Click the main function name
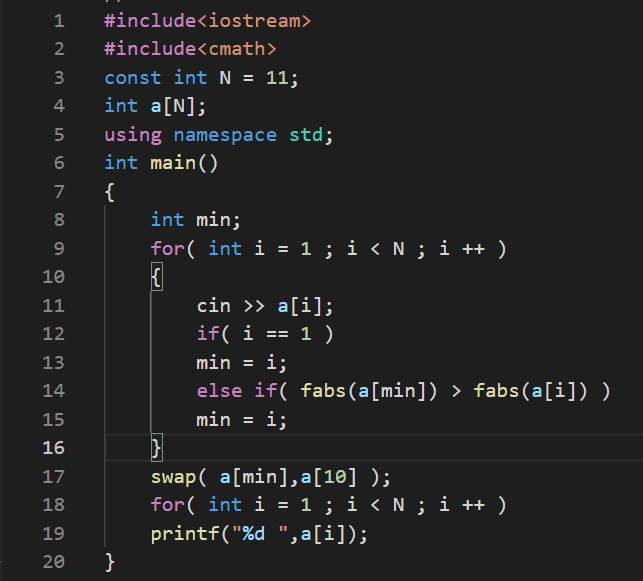This screenshot has width=643, height=581. coord(172,163)
